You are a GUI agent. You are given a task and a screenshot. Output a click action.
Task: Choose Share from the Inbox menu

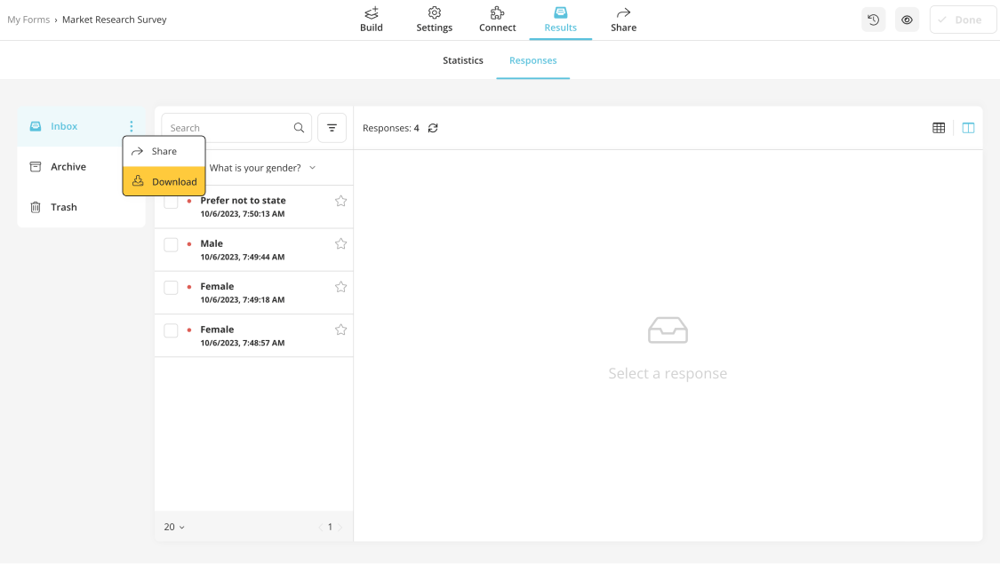pos(164,152)
